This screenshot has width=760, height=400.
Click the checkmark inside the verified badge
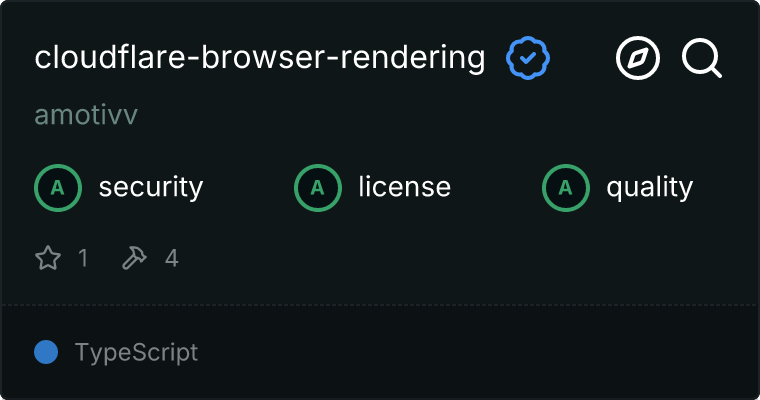point(528,58)
